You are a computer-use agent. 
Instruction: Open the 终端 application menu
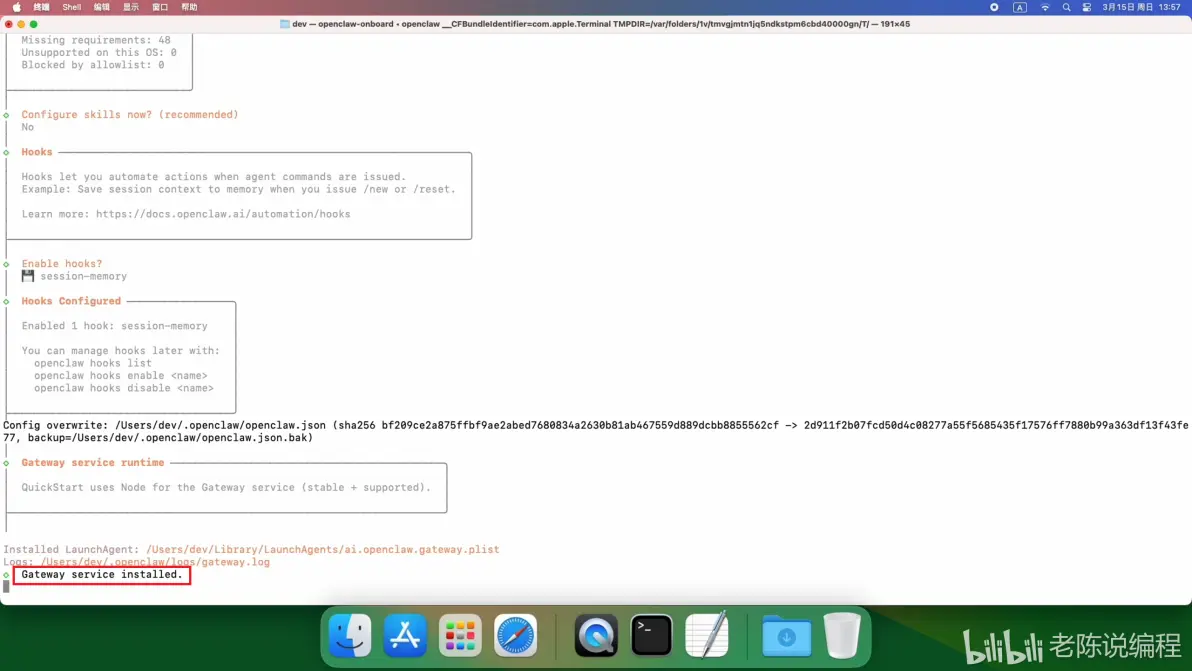(x=41, y=7)
